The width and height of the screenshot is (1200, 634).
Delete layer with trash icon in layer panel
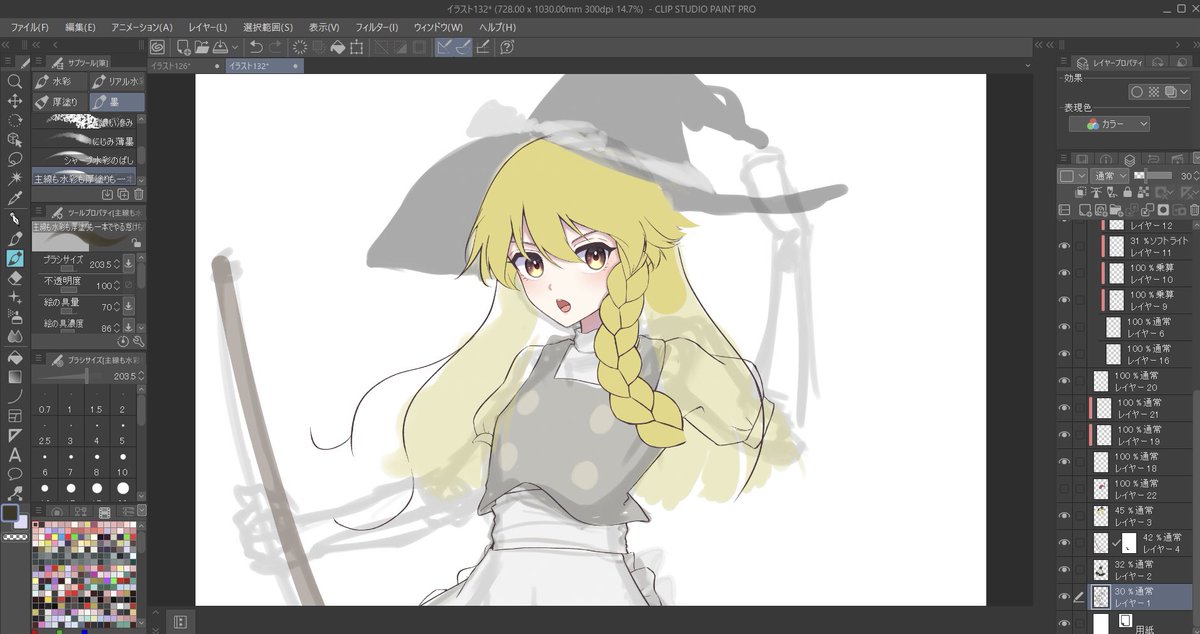[1193, 210]
